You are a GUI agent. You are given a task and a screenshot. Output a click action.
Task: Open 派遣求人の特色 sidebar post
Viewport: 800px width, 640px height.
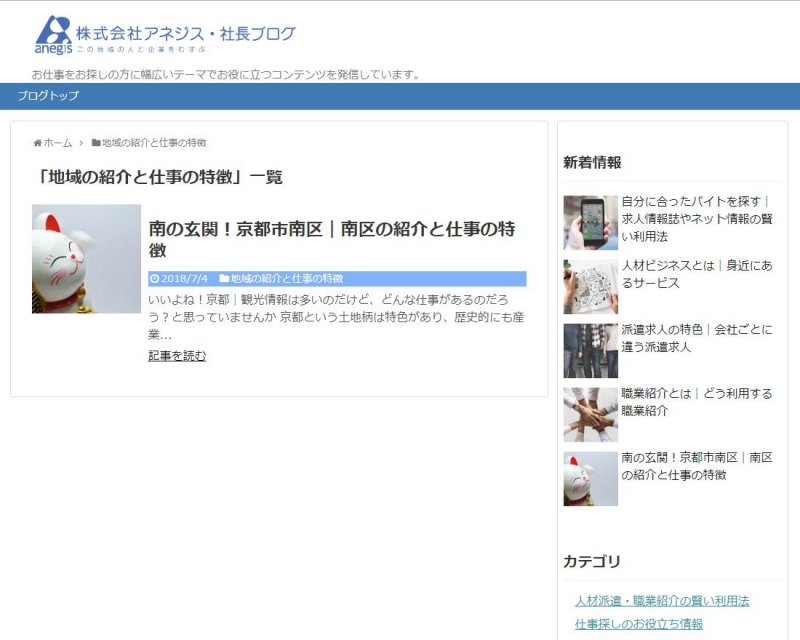pos(696,338)
